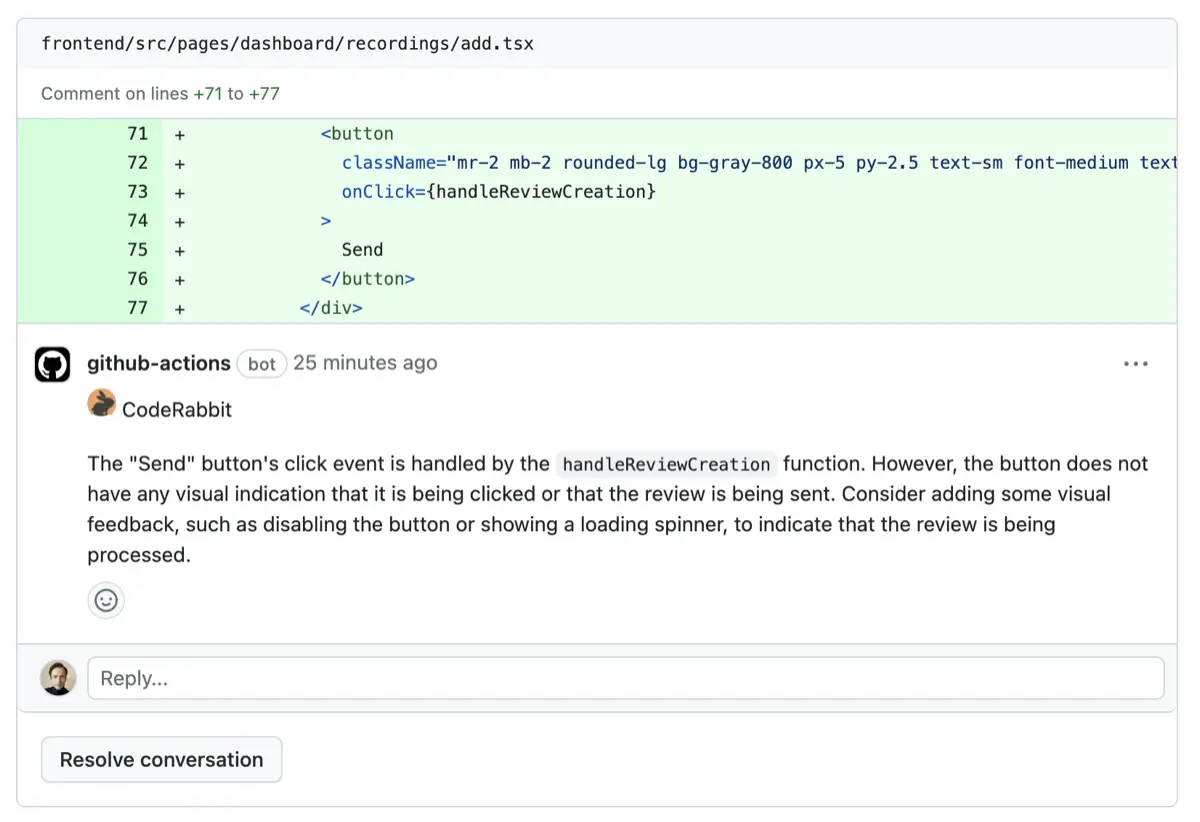Click the user avatar beside Reply
The height and width of the screenshot is (822, 1200).
(x=58, y=678)
